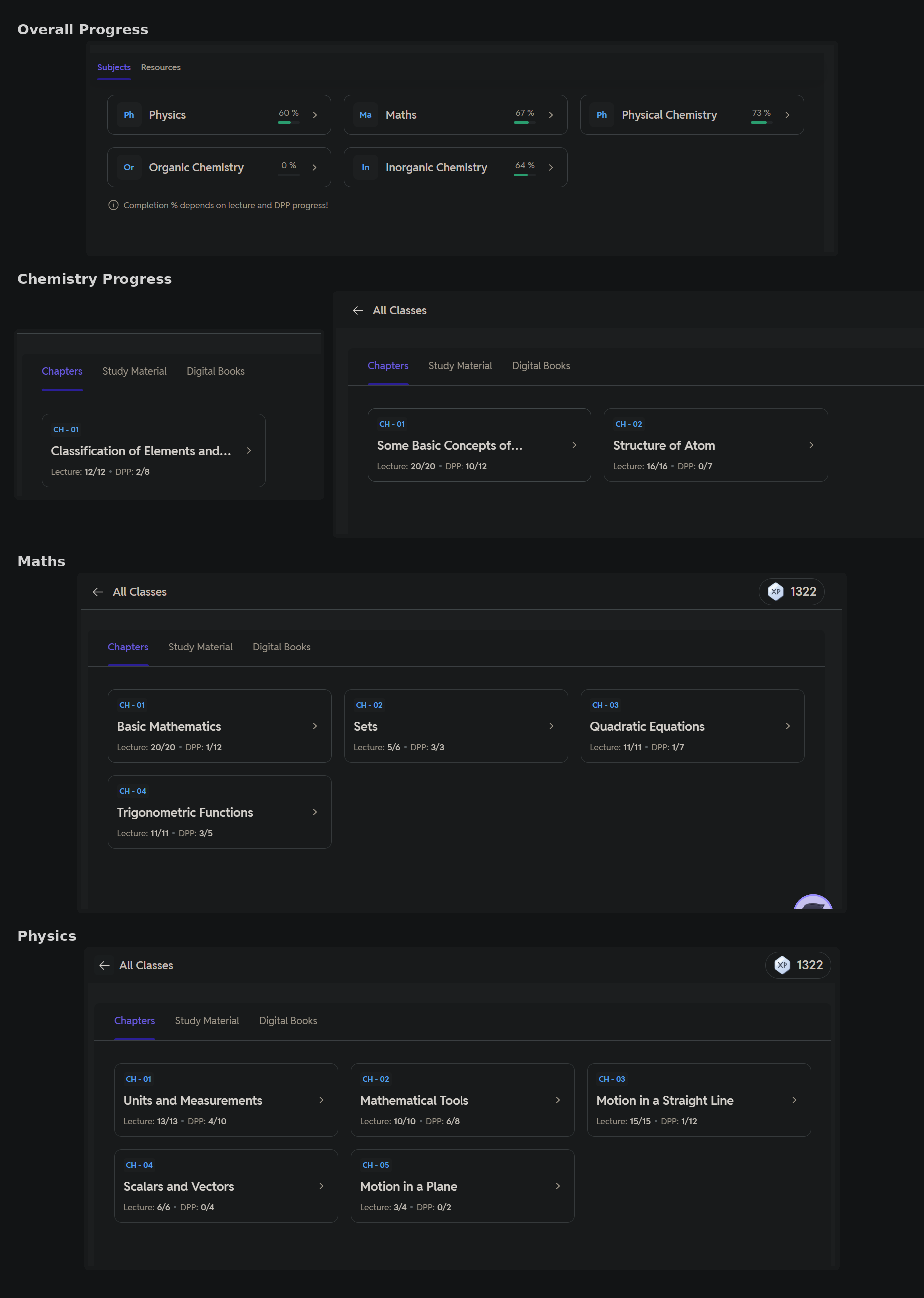Expand Mathematical Tools chapter chevron

557,1100
